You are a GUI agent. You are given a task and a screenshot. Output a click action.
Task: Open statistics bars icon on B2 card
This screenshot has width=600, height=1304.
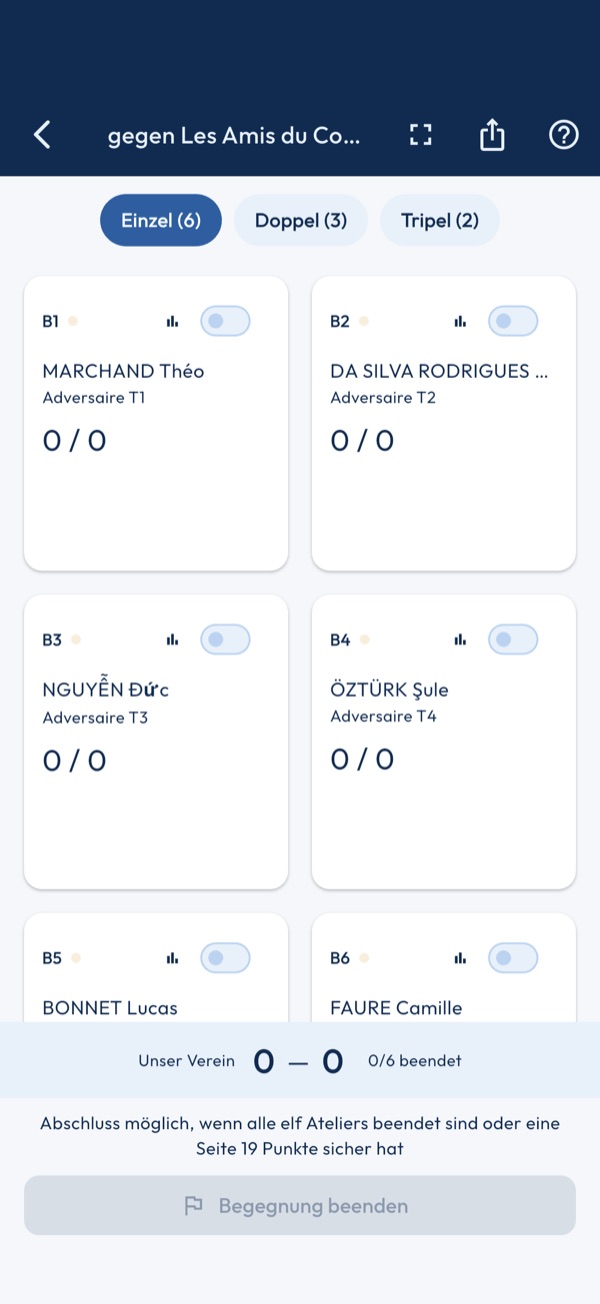pyautogui.click(x=460, y=321)
